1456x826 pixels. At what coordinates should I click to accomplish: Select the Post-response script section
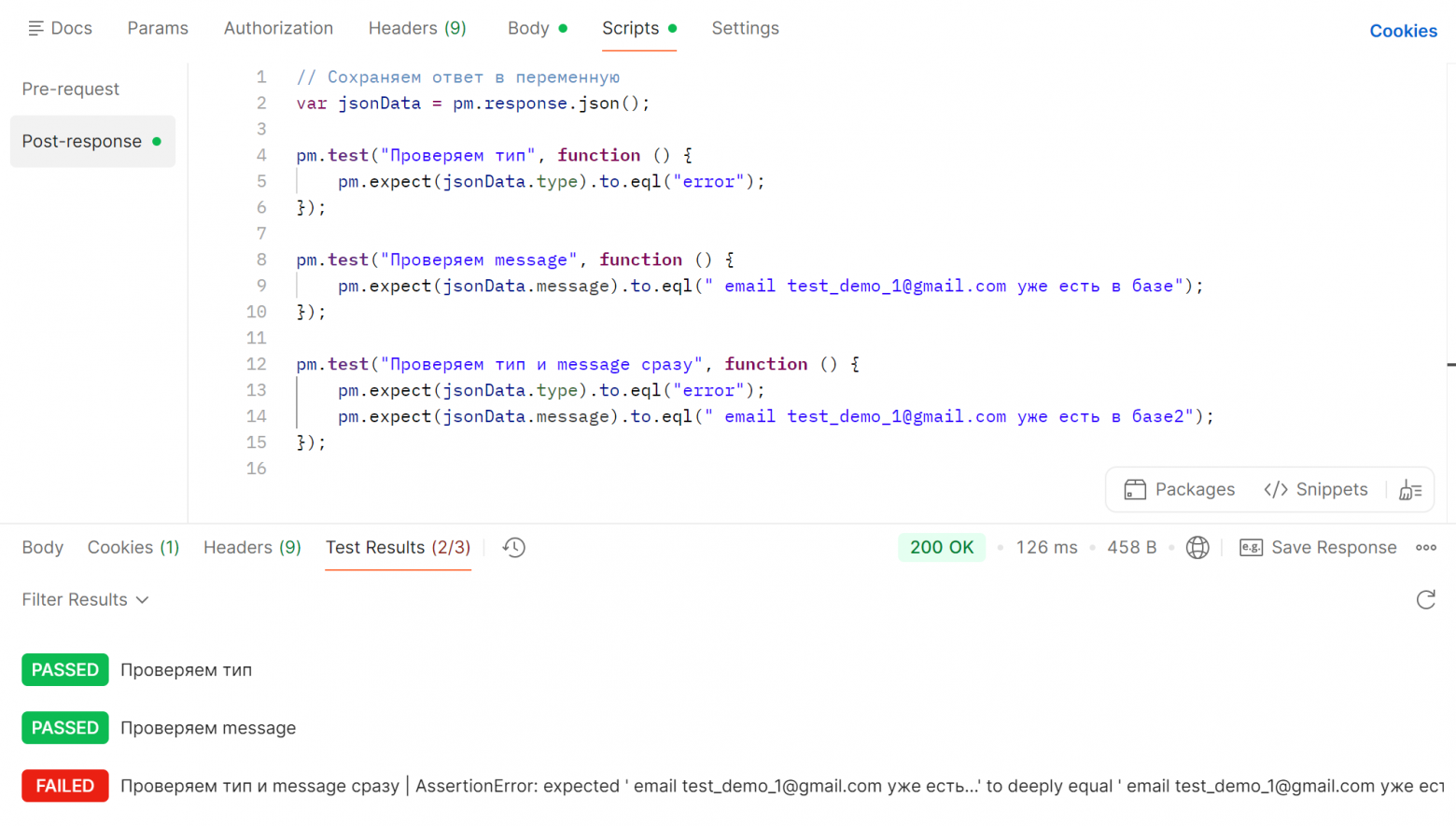pos(82,142)
